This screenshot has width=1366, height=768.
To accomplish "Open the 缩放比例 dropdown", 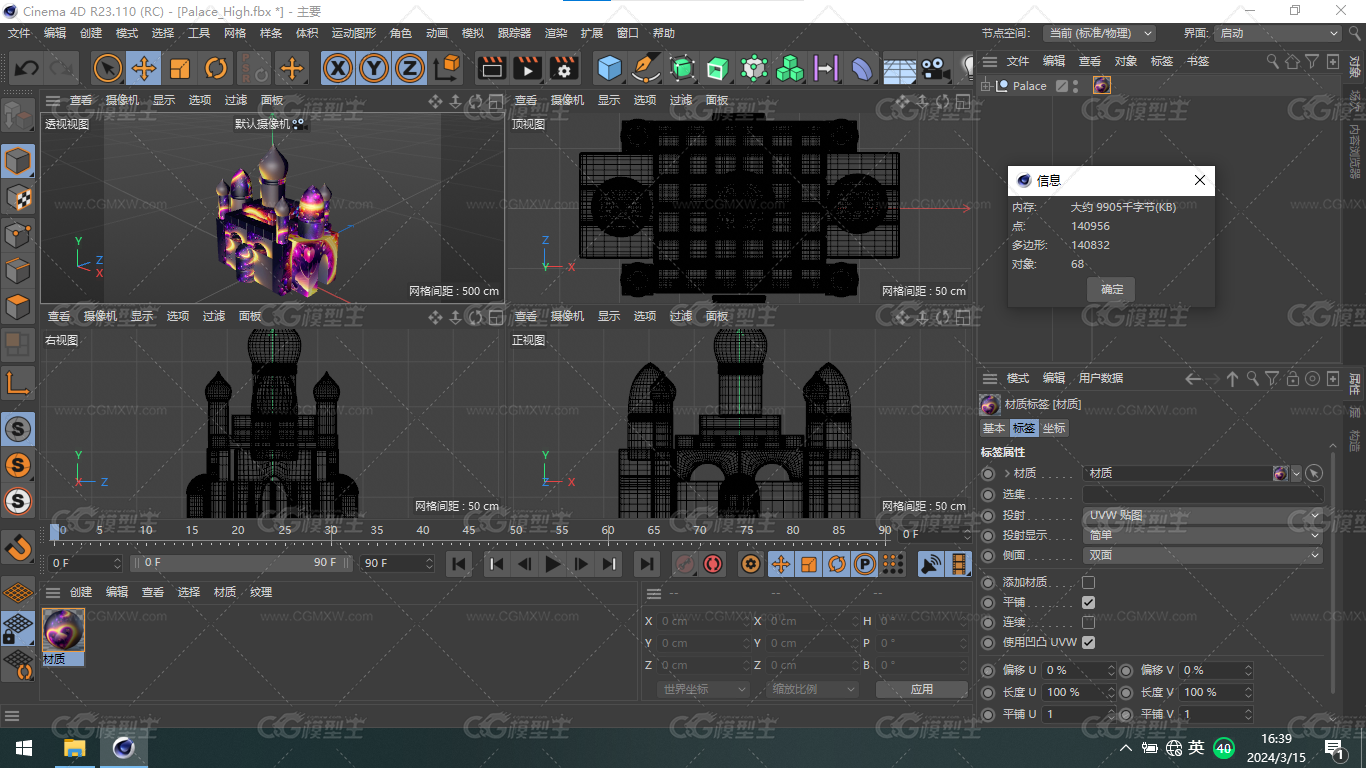I will click(x=813, y=689).
